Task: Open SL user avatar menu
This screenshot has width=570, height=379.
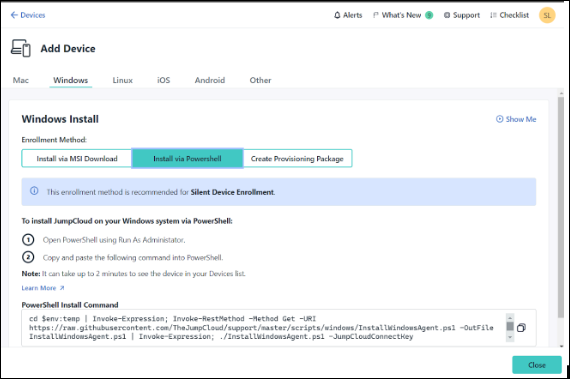Action: click(x=547, y=15)
